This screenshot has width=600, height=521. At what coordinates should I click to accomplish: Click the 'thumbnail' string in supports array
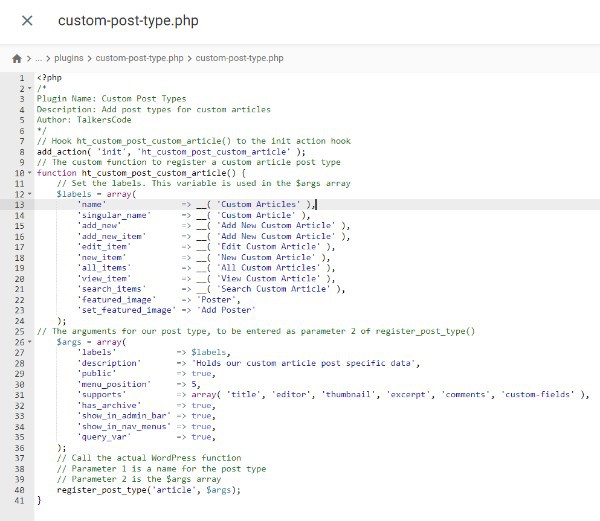[x=348, y=395]
